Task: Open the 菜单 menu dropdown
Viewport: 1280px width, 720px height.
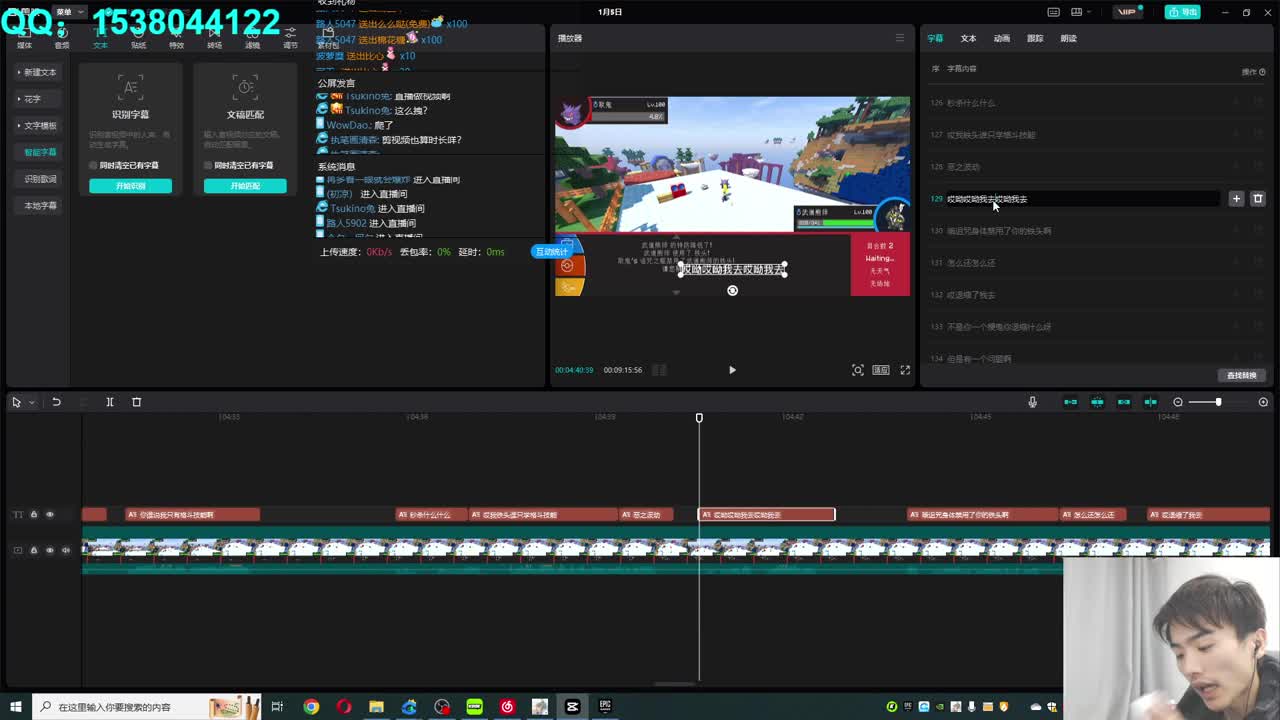Action: 70,12
